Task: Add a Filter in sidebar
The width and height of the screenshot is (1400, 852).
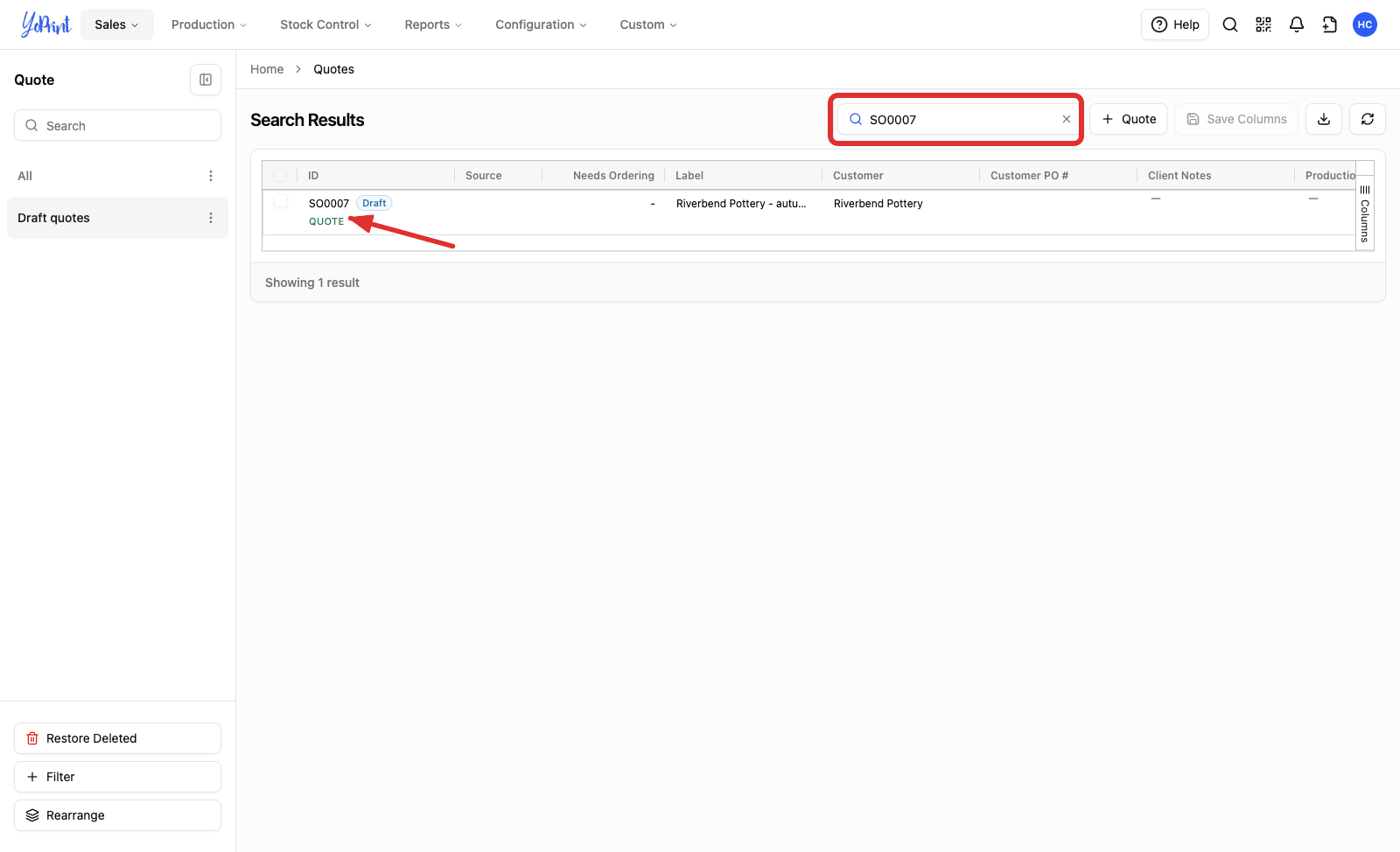Action: click(117, 777)
